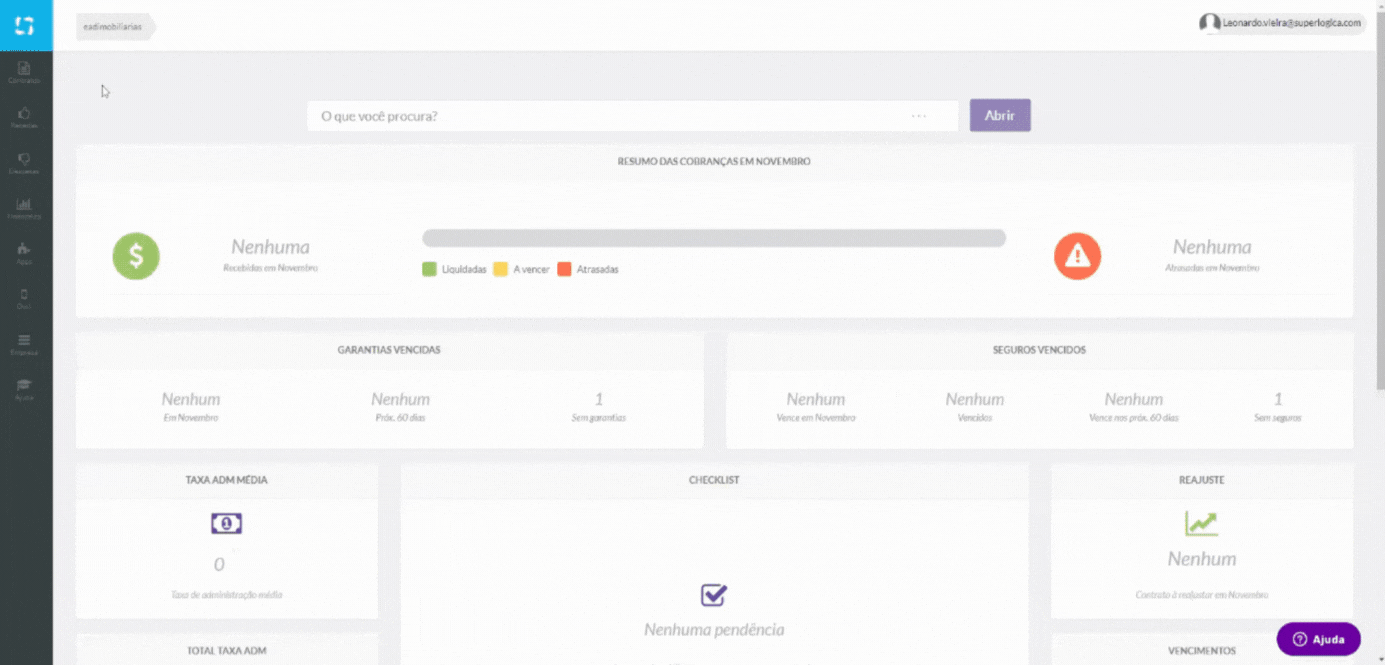Click the 'Resumo das cobranças em Novembro' header
1385x665 pixels.
tap(714, 161)
